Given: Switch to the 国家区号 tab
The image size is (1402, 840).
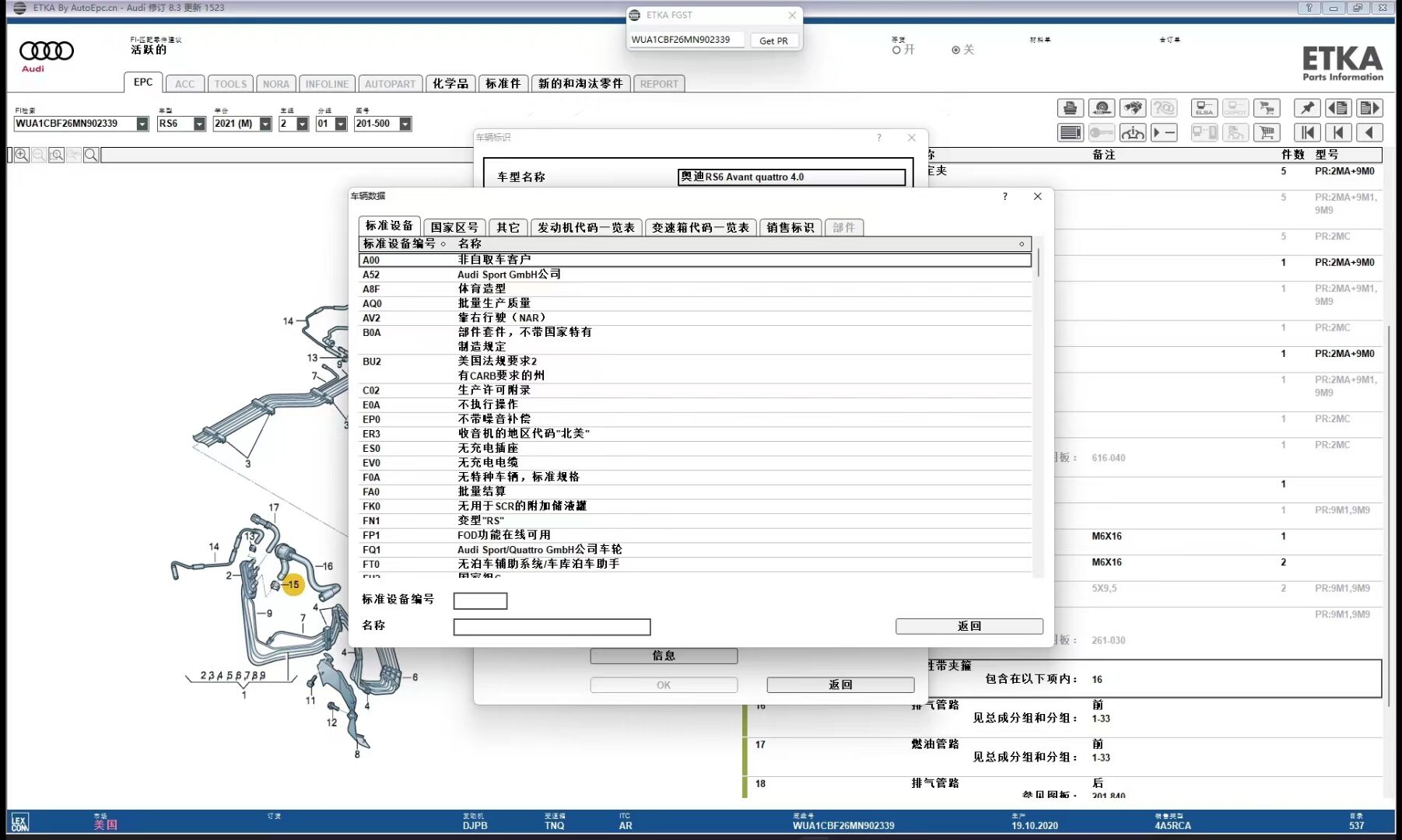Looking at the screenshot, I should pos(454,227).
